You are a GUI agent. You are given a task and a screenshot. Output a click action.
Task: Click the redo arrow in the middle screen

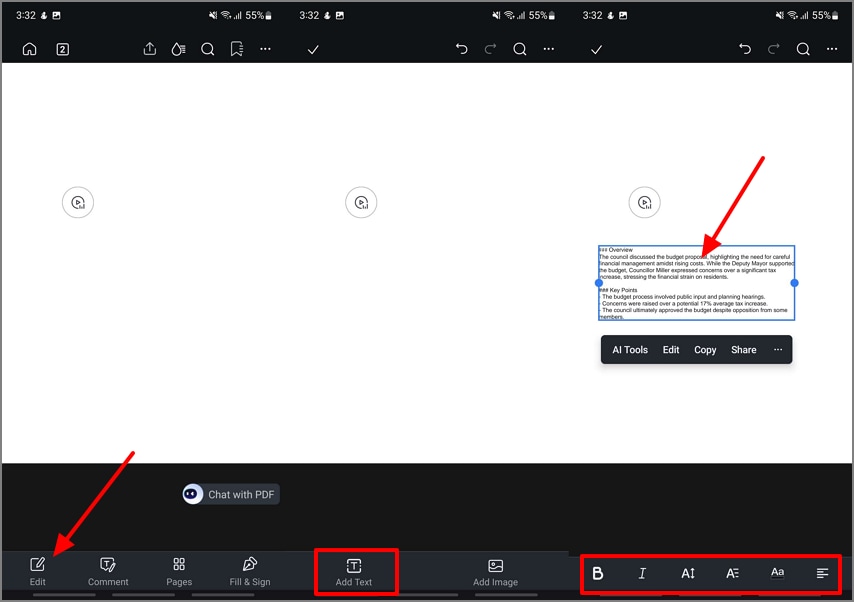490,49
